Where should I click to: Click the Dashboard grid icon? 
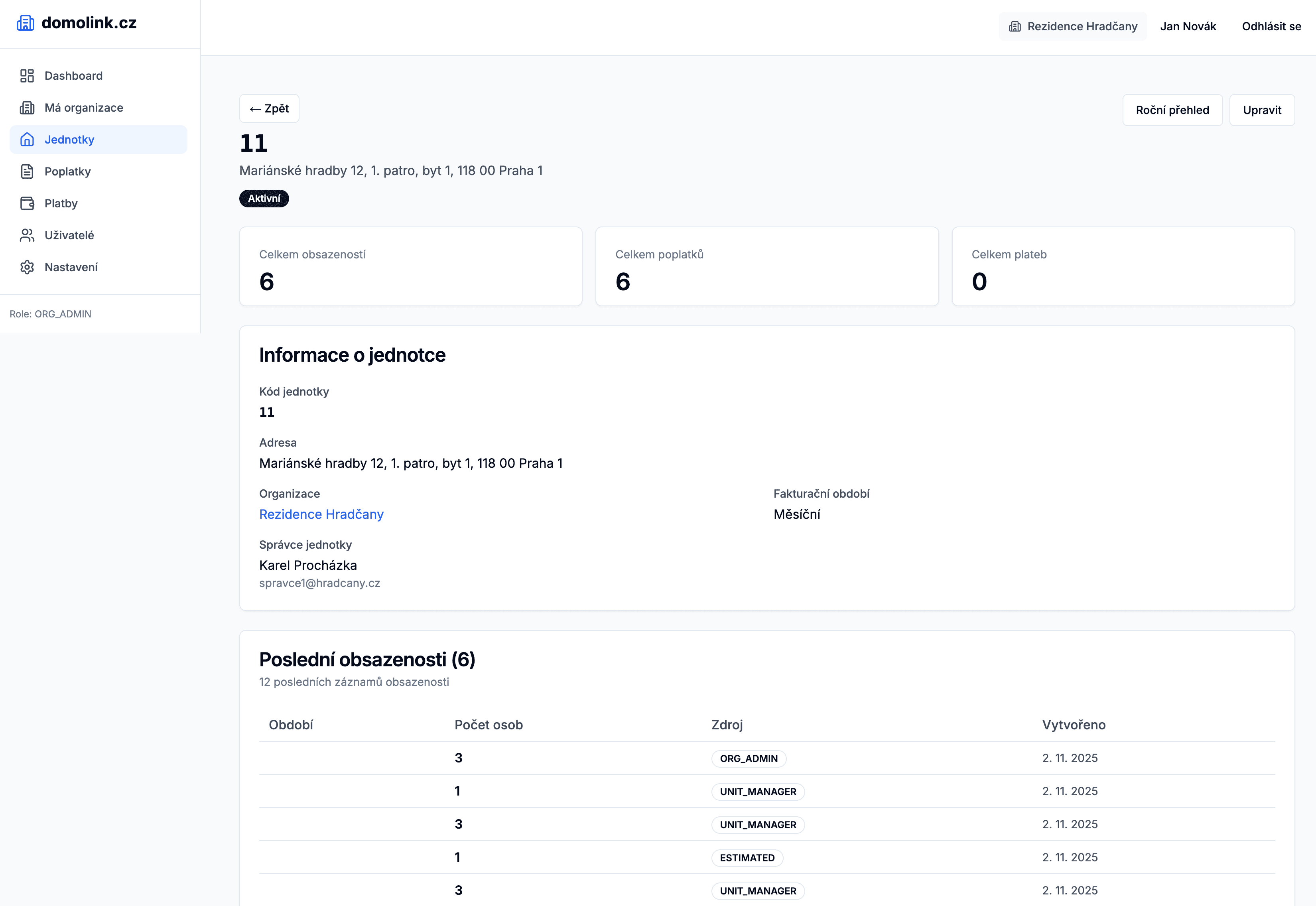27,75
